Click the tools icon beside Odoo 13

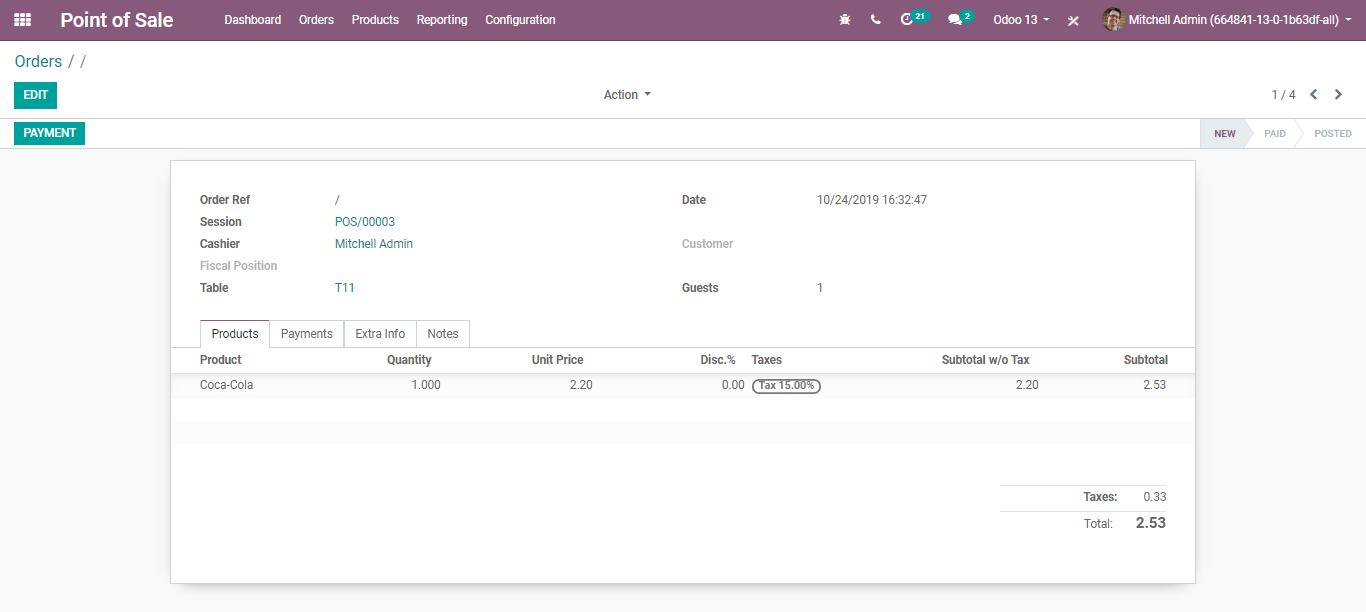coord(1073,20)
